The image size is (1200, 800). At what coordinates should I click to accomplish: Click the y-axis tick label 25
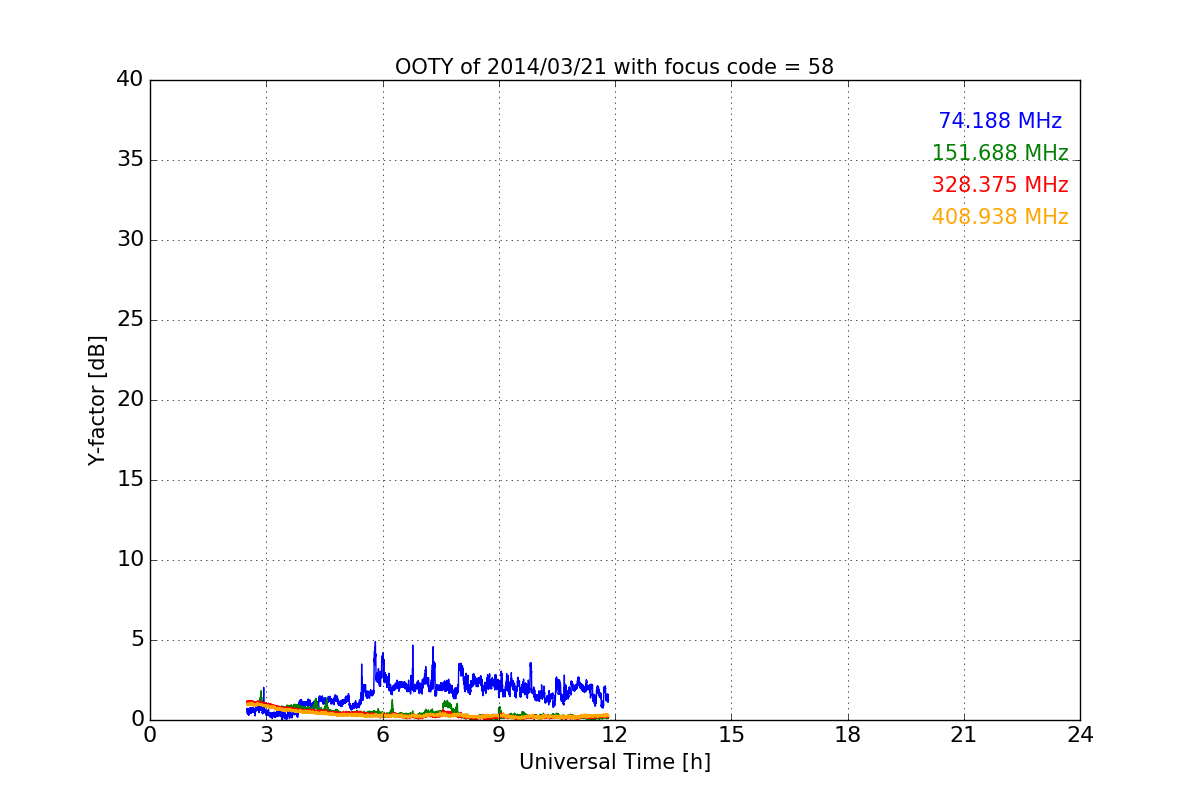(130, 320)
